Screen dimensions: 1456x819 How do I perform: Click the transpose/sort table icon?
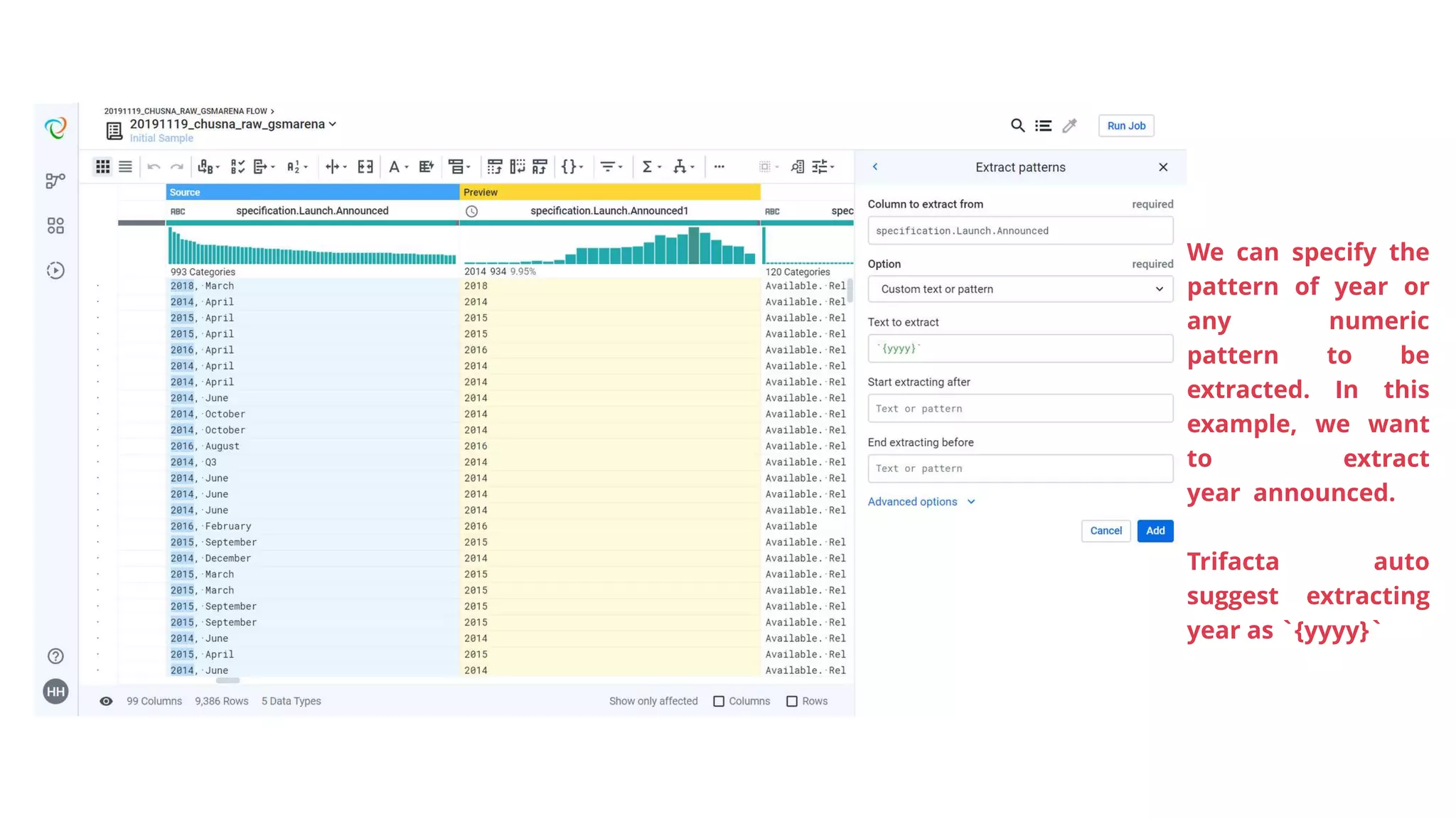point(540,166)
